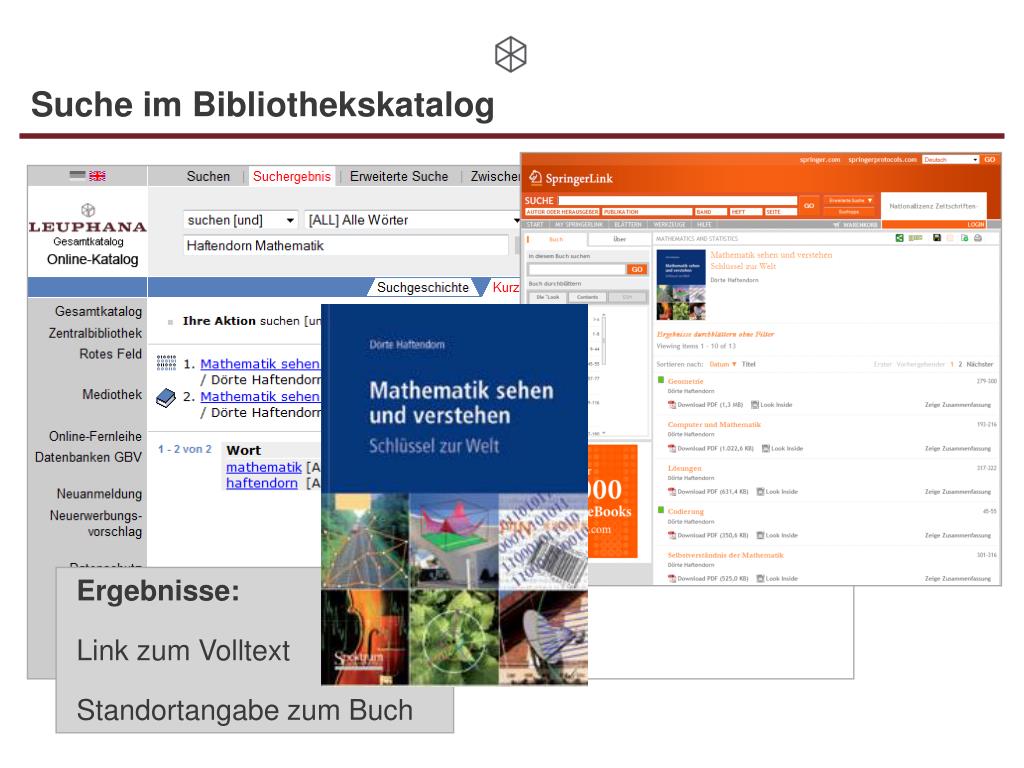Click Datenbanken GBV in the sidebar
The image size is (1024, 768).
tap(88, 457)
